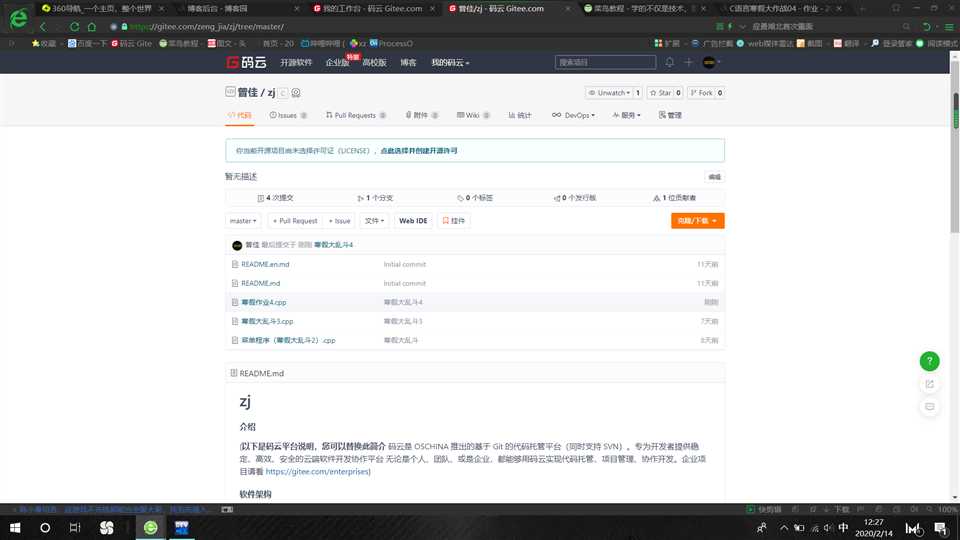Click the 360 browser taskbar icon
Image resolution: width=960 pixels, height=540 pixels.
pyautogui.click(x=151, y=528)
